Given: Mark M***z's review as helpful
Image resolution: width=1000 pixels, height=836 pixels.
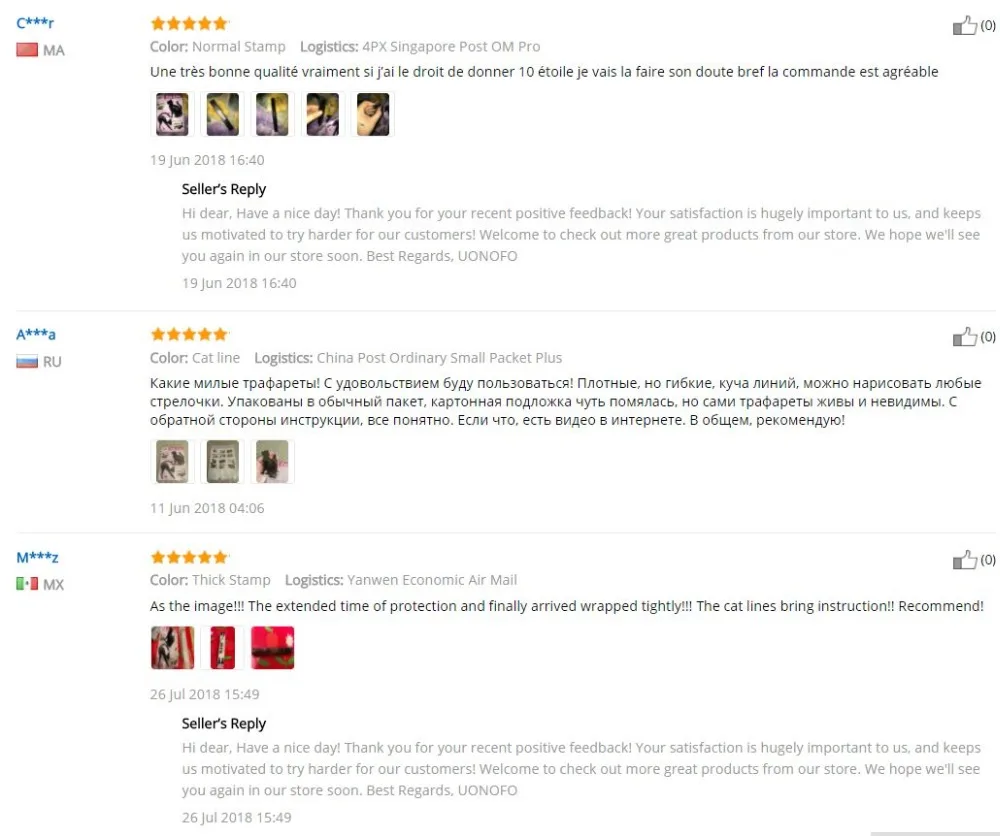Looking at the screenshot, I should coord(964,560).
